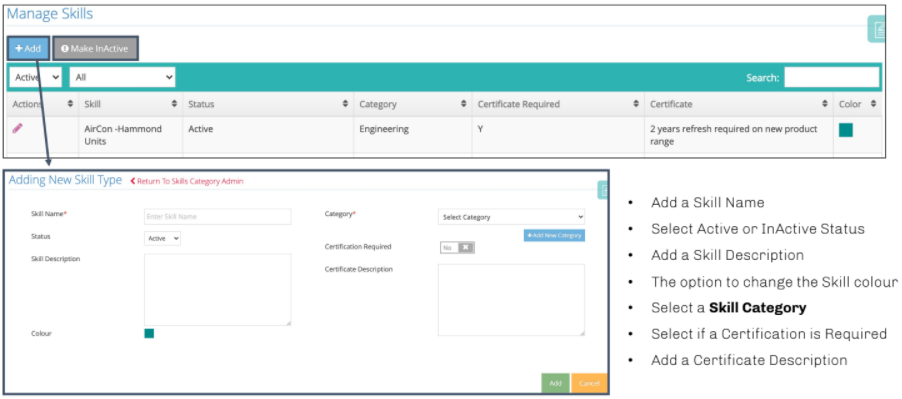Screen dimensions: 902x399
Task: Open the Select Category dropdown
Action: point(511,217)
